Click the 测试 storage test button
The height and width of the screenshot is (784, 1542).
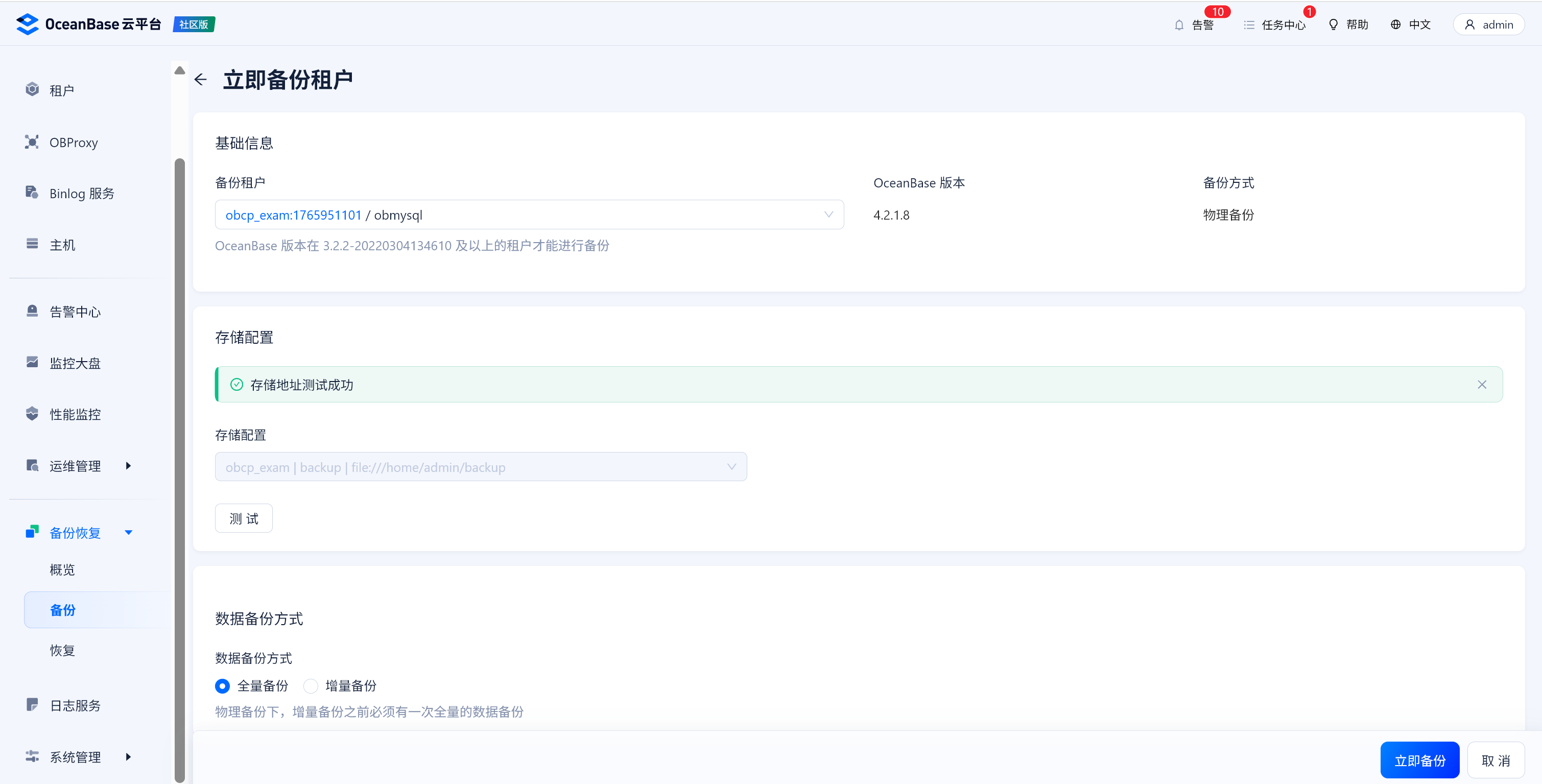click(x=244, y=518)
